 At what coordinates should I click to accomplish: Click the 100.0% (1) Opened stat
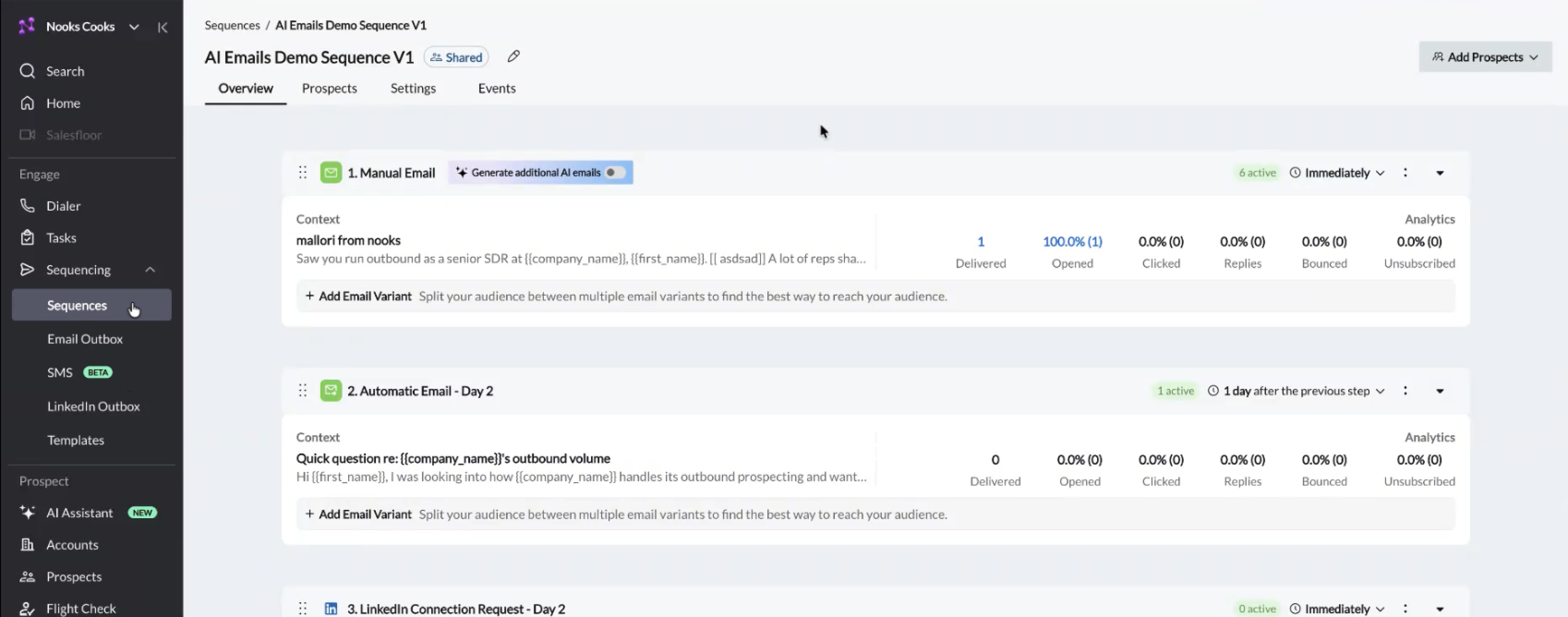(x=1072, y=241)
